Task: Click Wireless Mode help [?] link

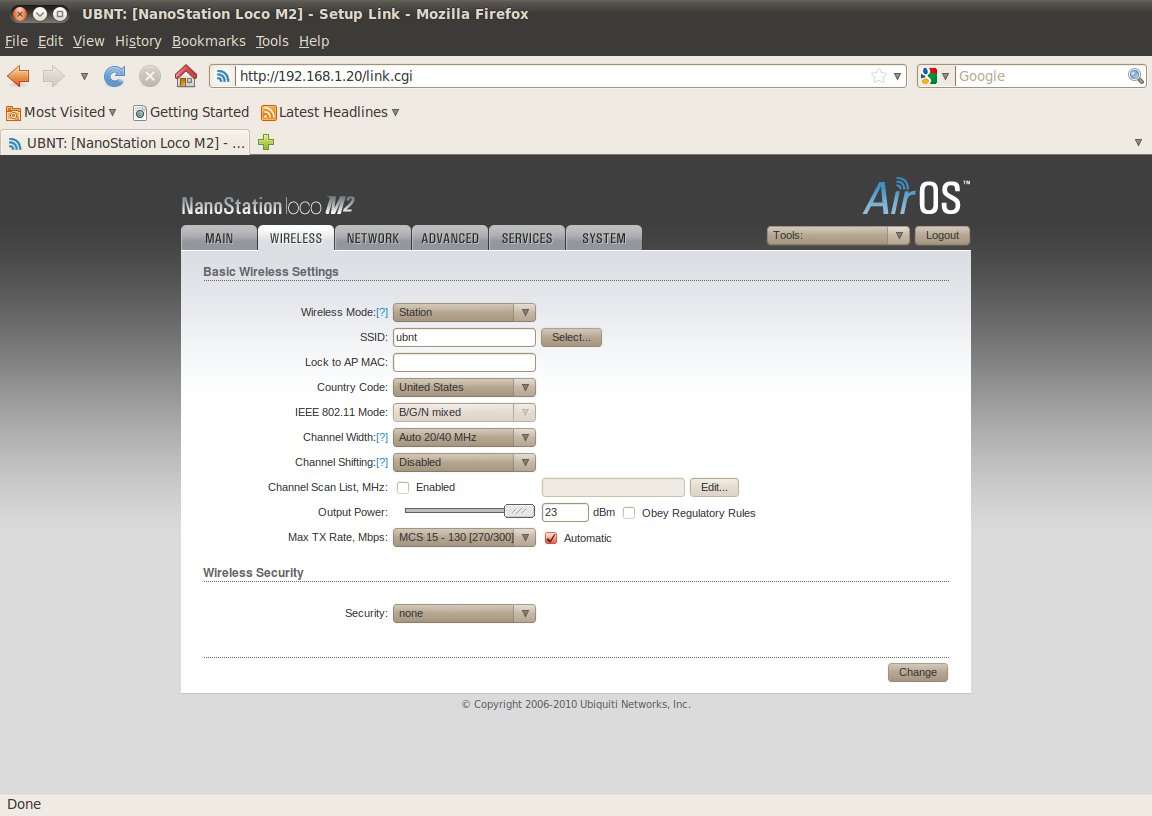Action: coord(382,312)
